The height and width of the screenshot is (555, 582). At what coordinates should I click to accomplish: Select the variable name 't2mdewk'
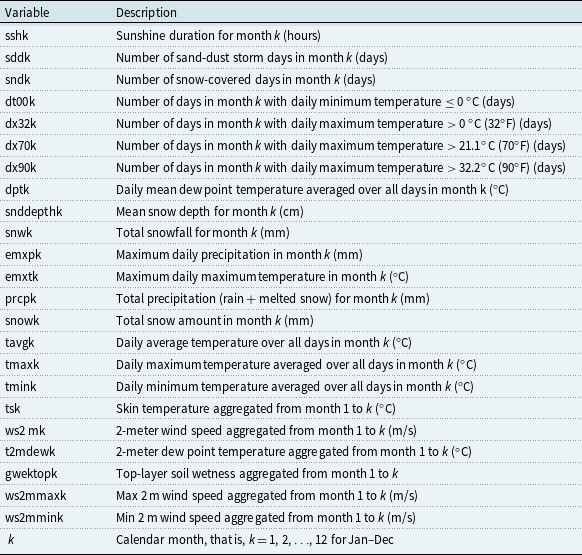[30, 452]
